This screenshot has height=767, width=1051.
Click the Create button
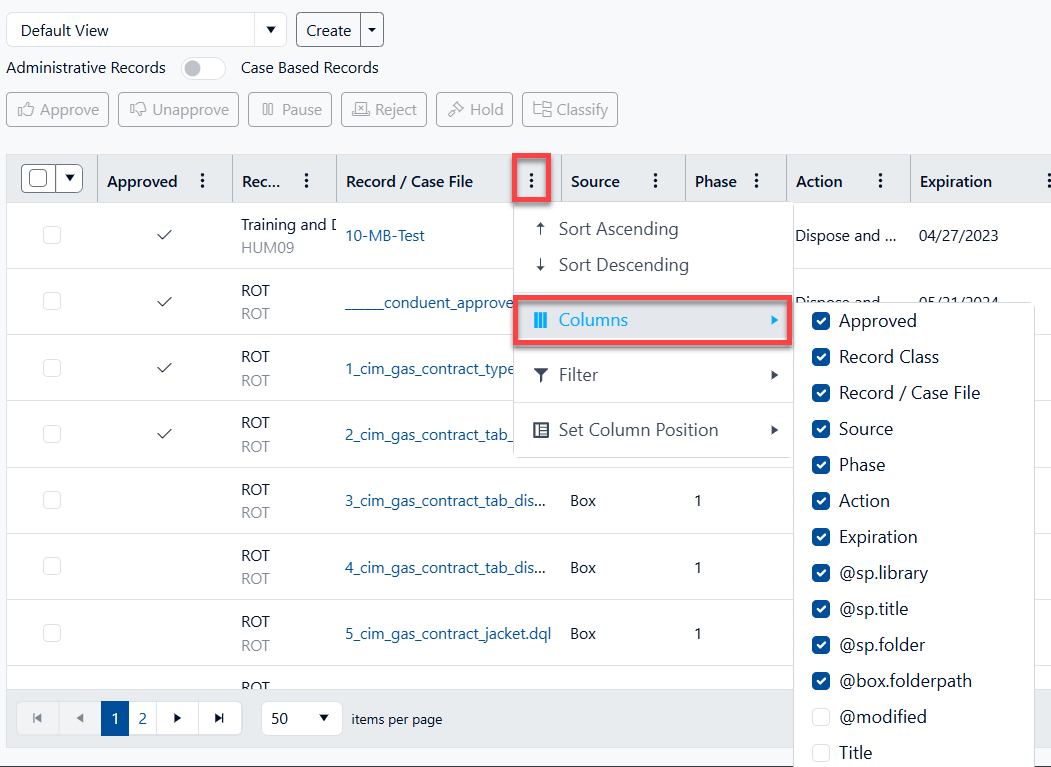pyautogui.click(x=328, y=30)
